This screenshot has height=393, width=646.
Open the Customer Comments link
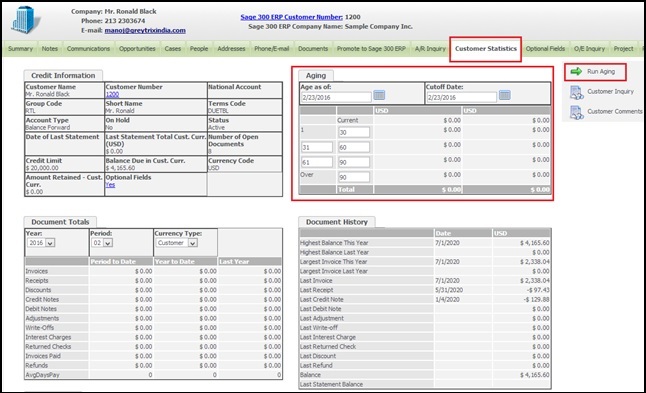[615, 111]
